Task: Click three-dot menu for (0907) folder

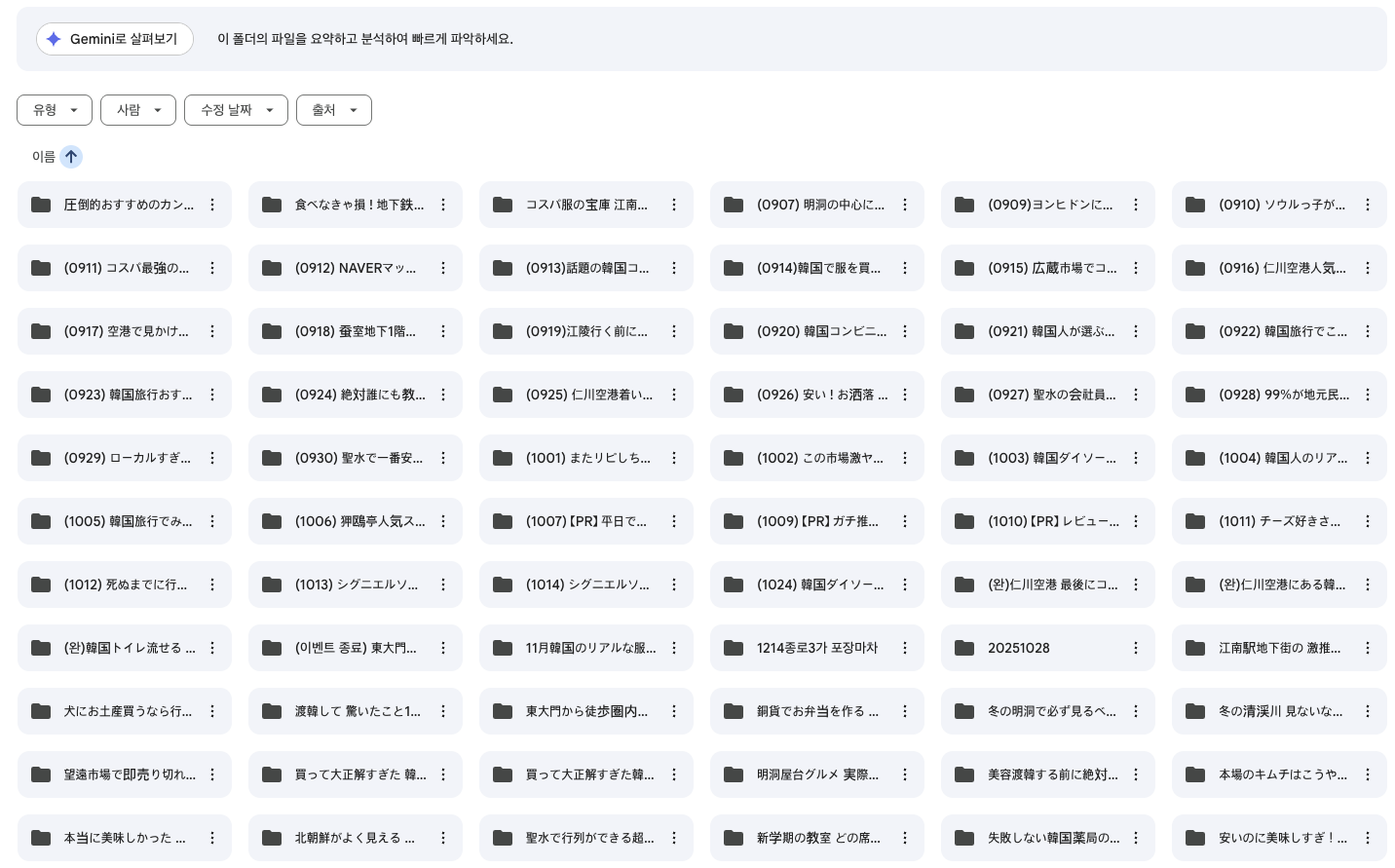Action: [x=905, y=205]
